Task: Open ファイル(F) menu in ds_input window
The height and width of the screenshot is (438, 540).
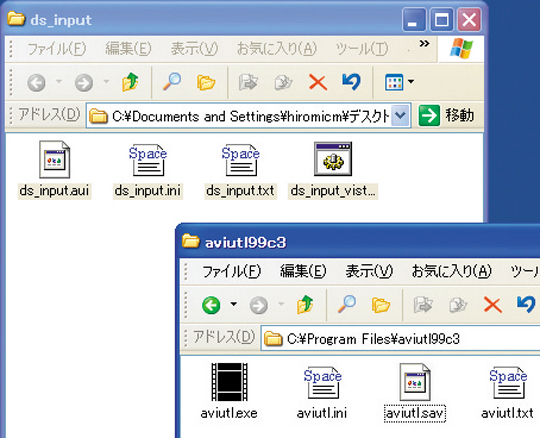Action: pyautogui.click(x=57, y=49)
